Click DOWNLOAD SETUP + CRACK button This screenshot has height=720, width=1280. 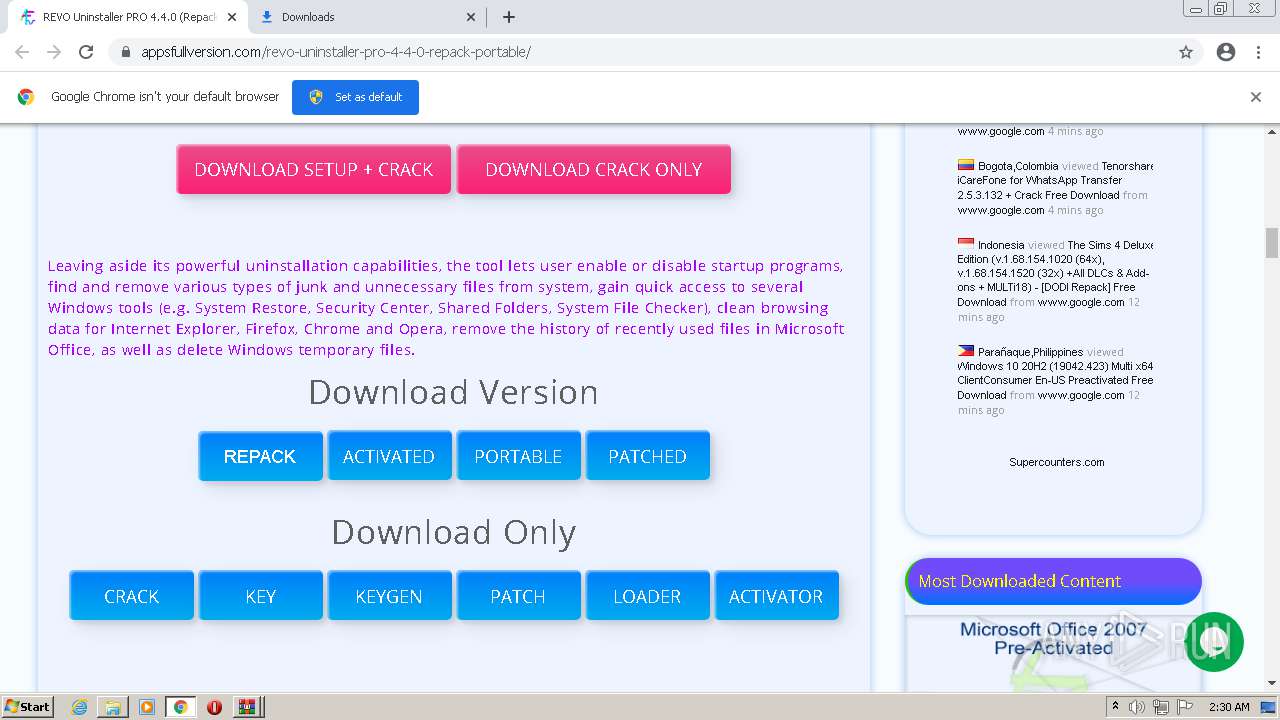coord(314,169)
